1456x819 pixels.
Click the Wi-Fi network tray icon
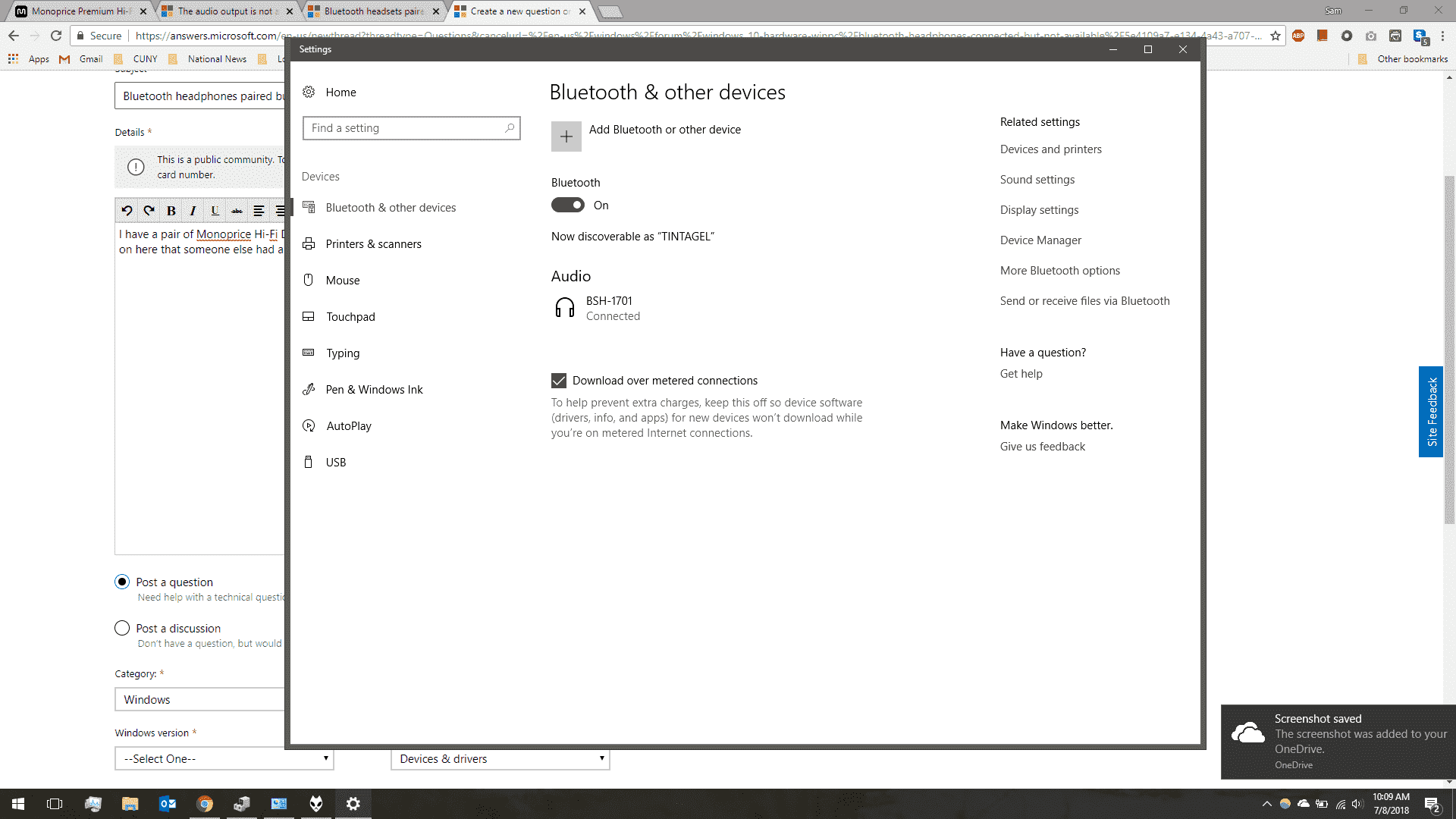pos(1340,804)
